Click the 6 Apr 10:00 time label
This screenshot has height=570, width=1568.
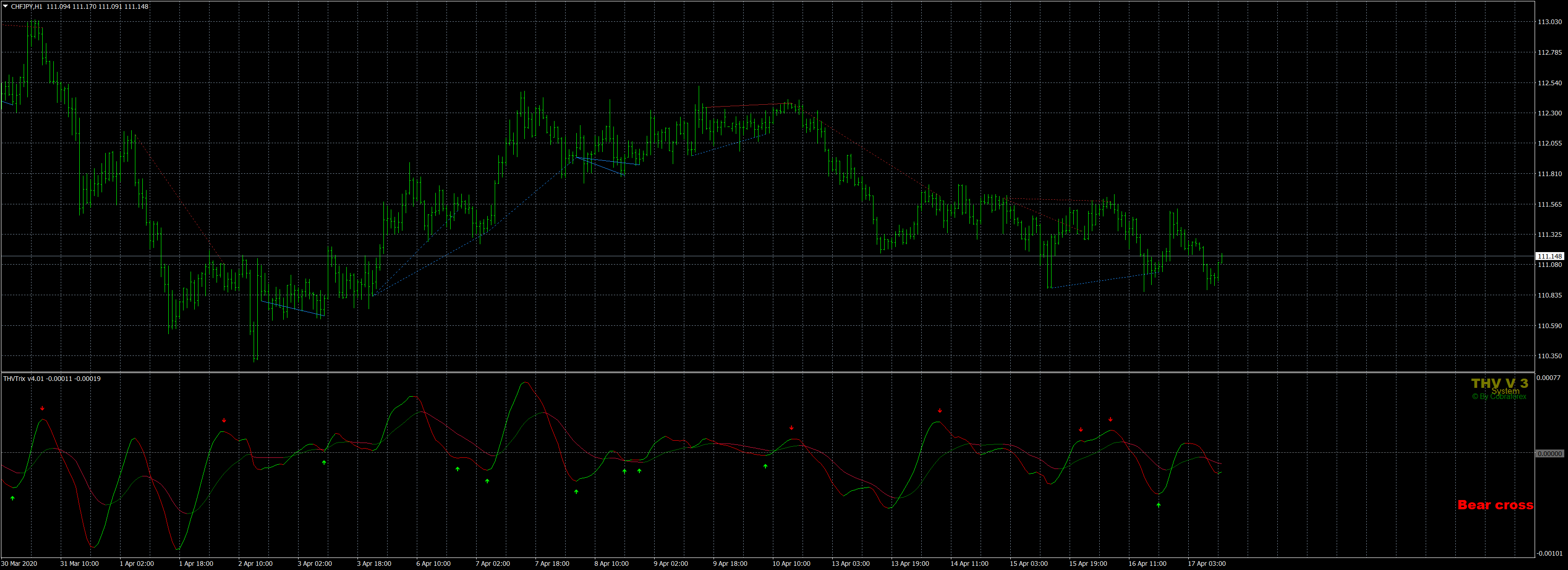pos(433,564)
